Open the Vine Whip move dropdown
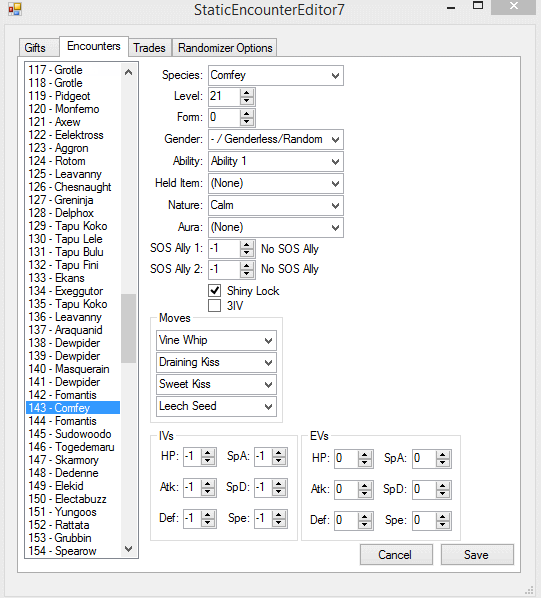The image size is (541, 598). (x=216, y=340)
